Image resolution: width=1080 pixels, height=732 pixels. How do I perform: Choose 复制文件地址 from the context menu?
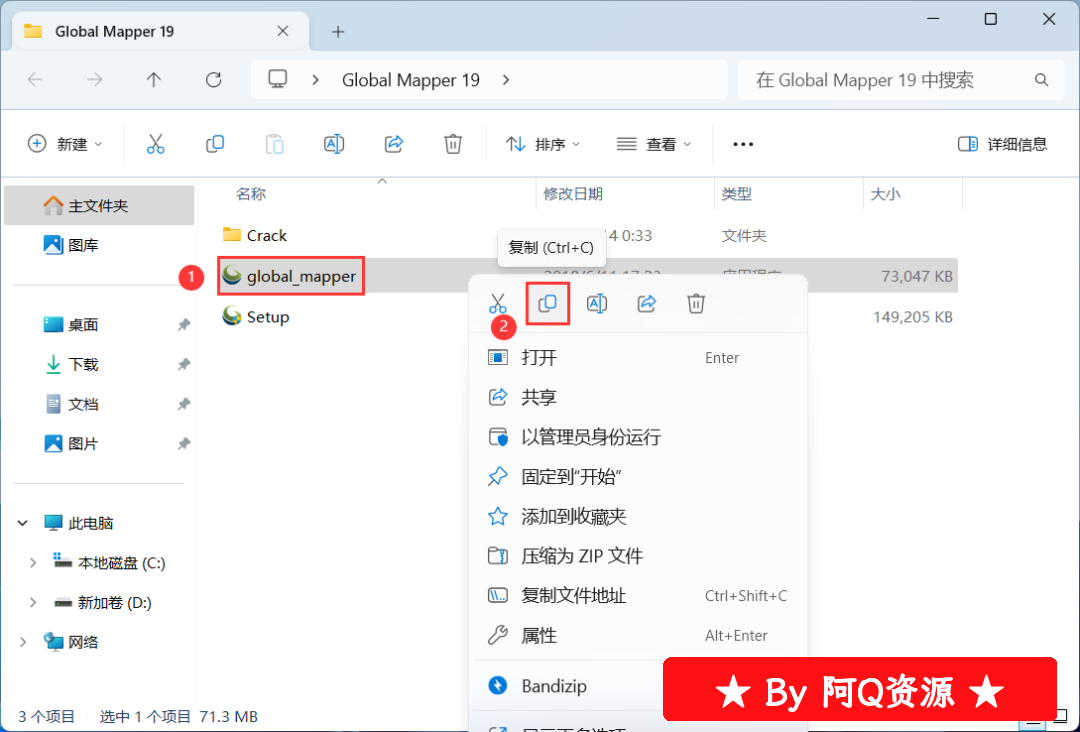(638, 596)
